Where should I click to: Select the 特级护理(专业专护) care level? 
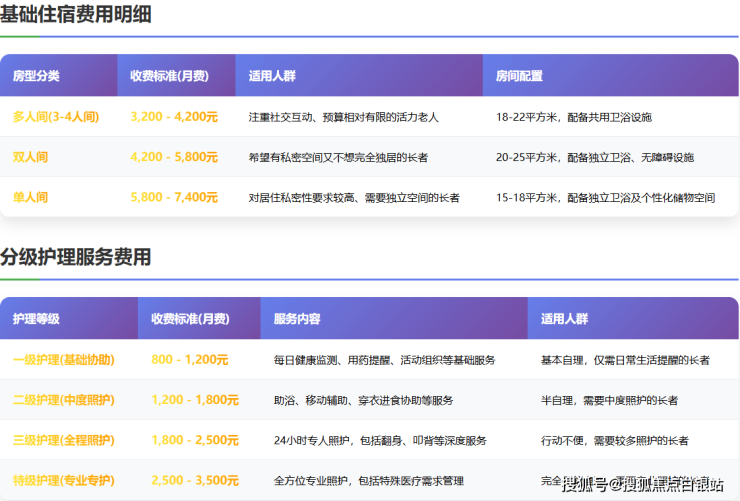pos(63,480)
